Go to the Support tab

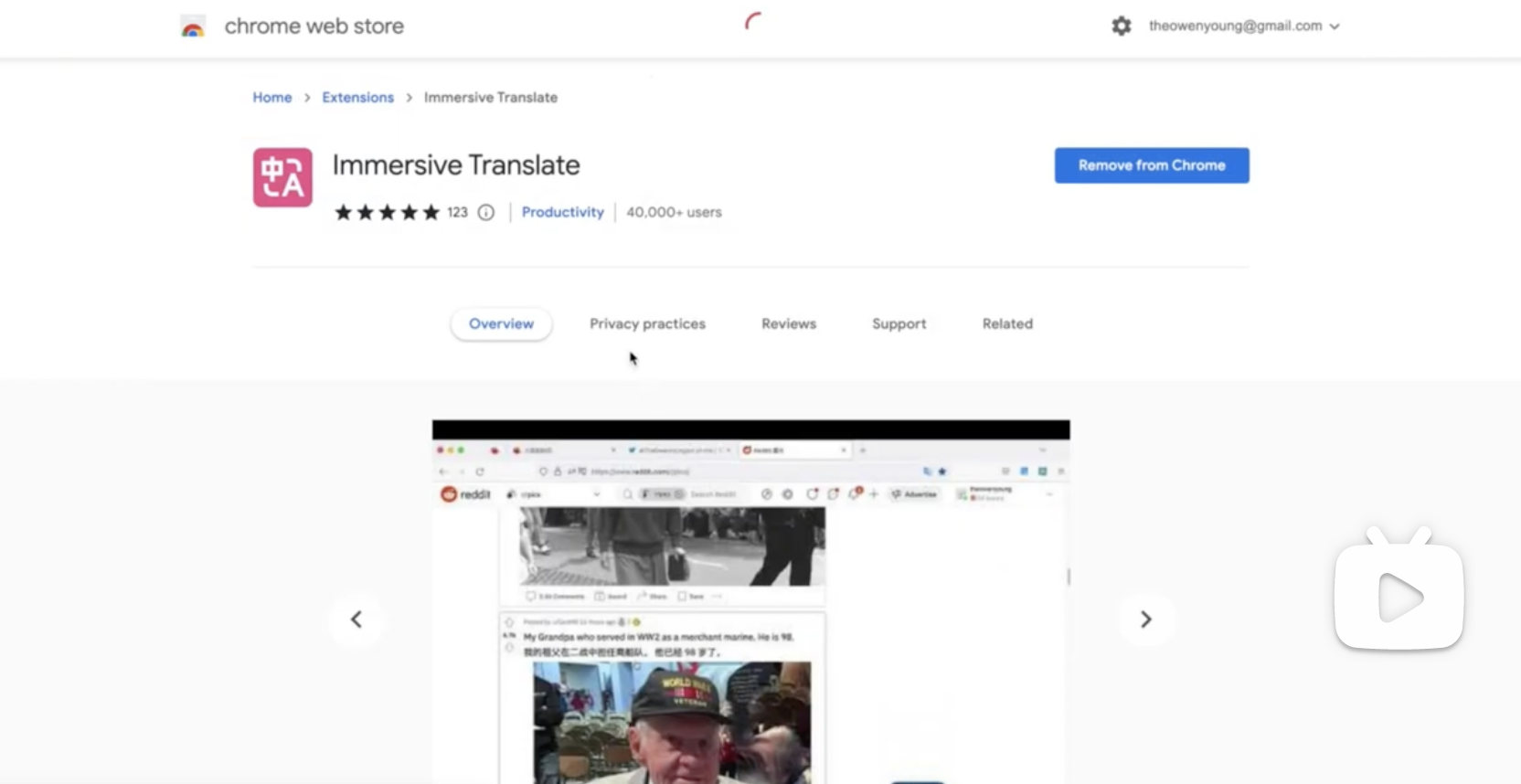[x=899, y=323]
